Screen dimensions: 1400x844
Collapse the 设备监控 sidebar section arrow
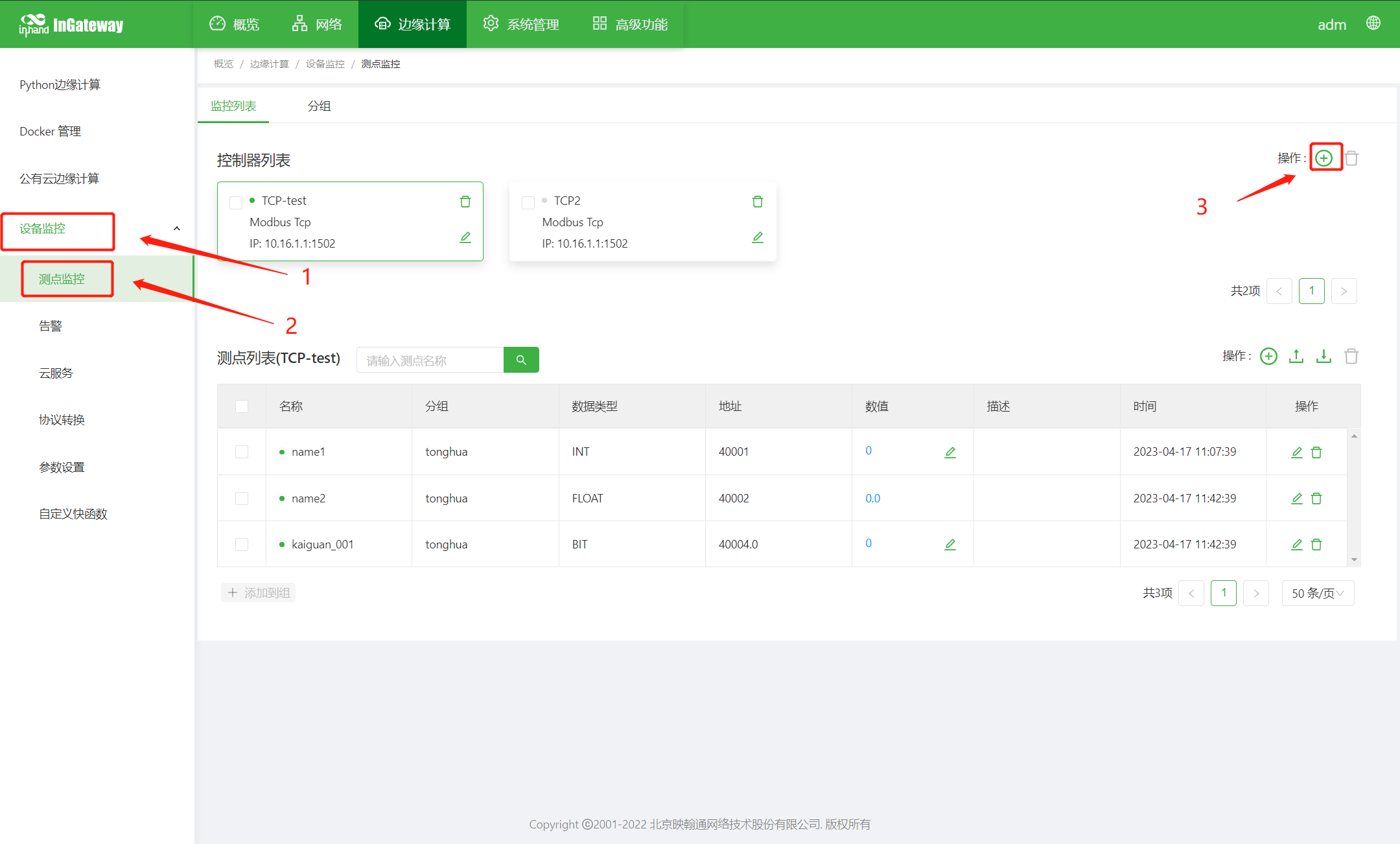[x=177, y=229]
